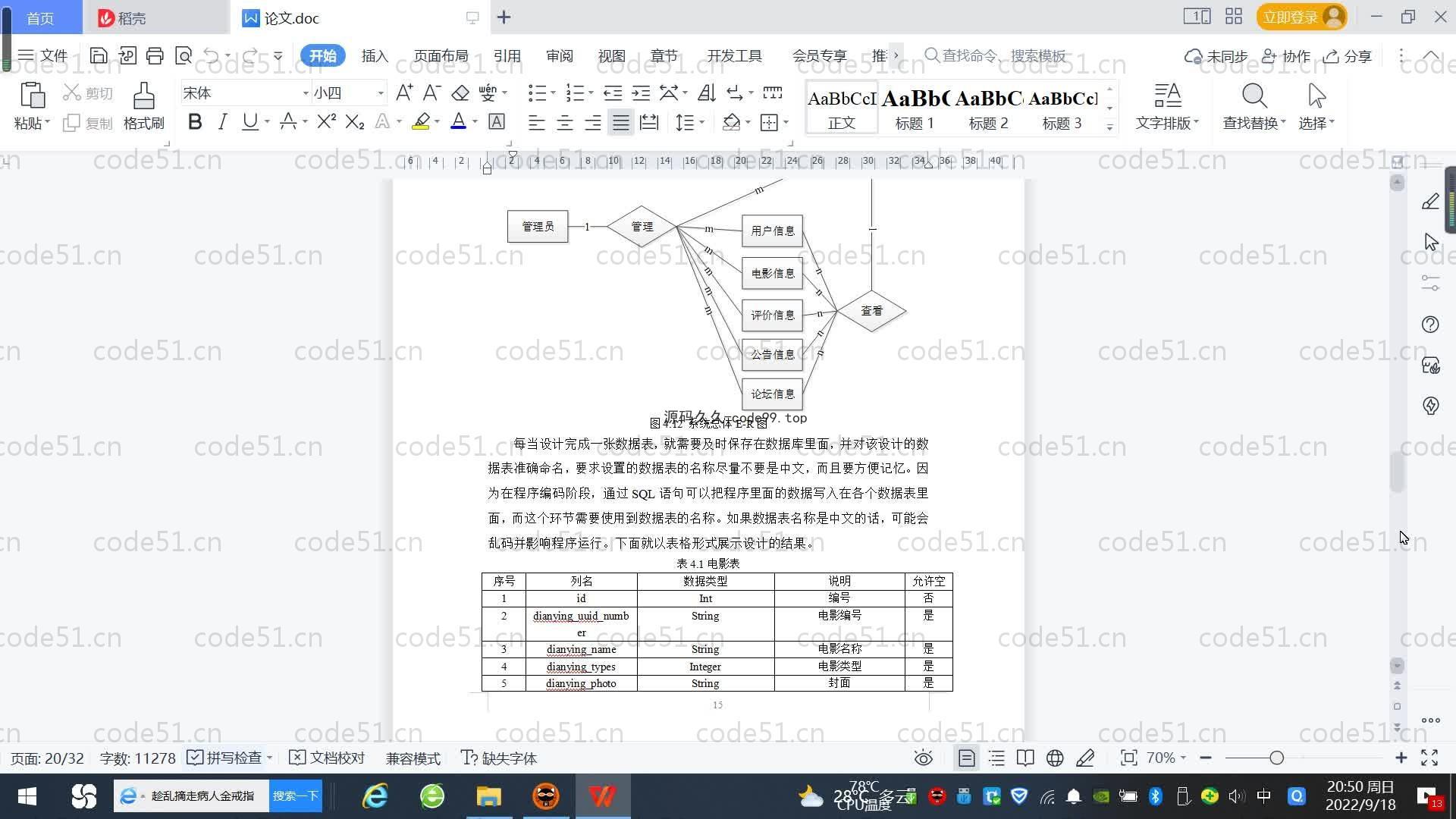Open the 视图 ribbon tab
This screenshot has height=819, width=1456.
(x=611, y=56)
